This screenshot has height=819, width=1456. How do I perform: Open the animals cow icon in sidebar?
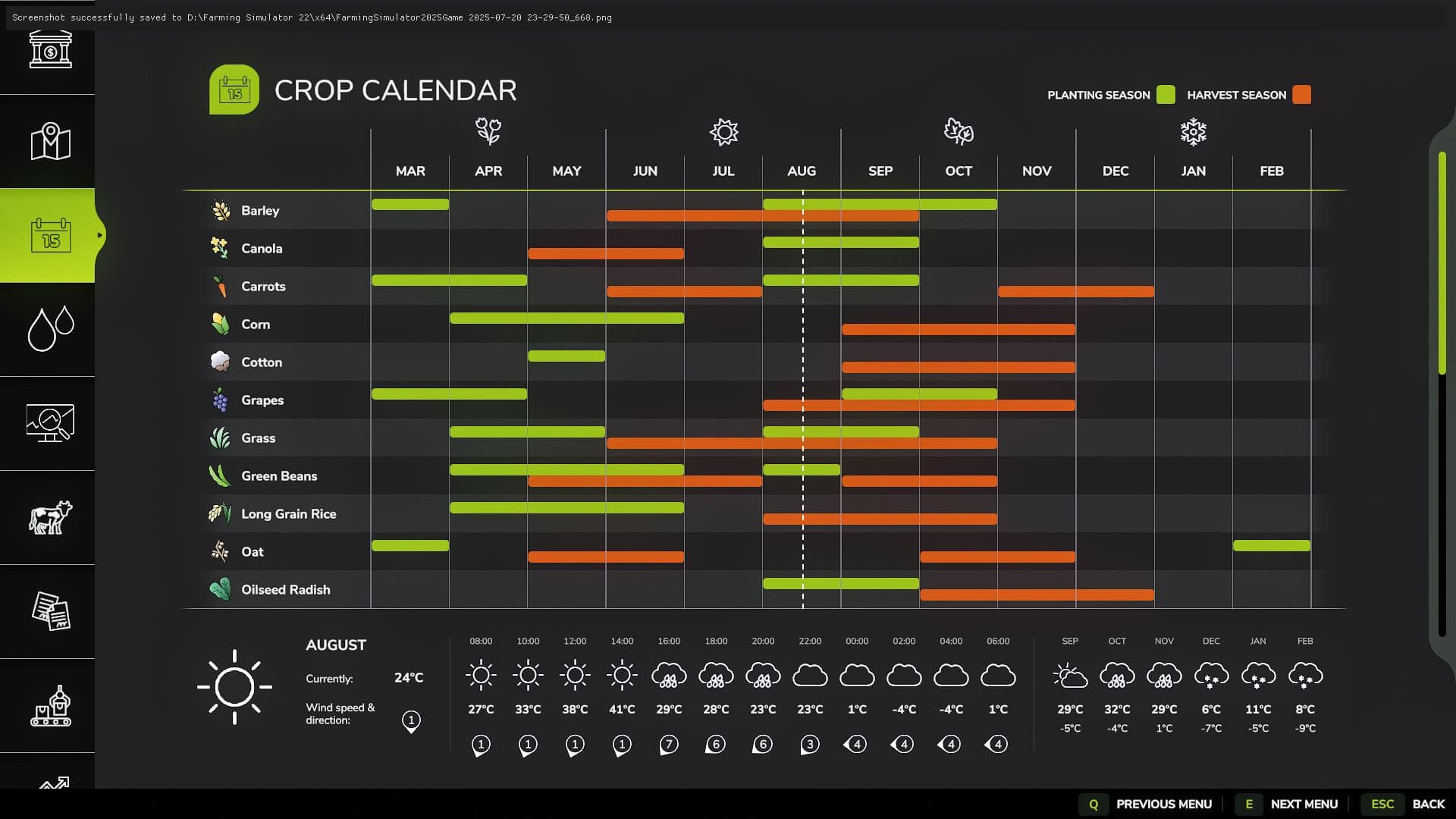tap(50, 517)
